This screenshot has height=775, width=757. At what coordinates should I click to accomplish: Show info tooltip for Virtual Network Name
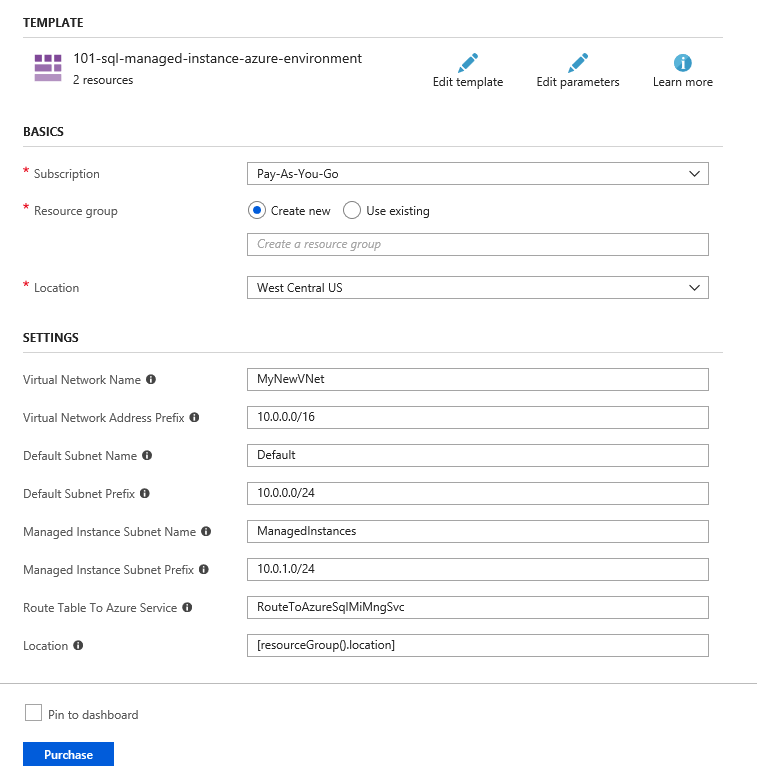pos(151,379)
